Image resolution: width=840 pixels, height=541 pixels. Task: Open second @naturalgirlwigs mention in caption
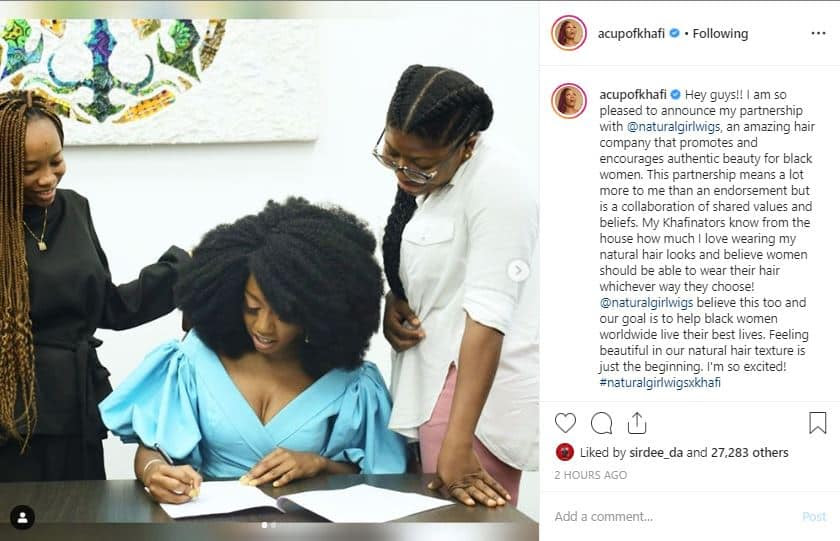(x=646, y=303)
